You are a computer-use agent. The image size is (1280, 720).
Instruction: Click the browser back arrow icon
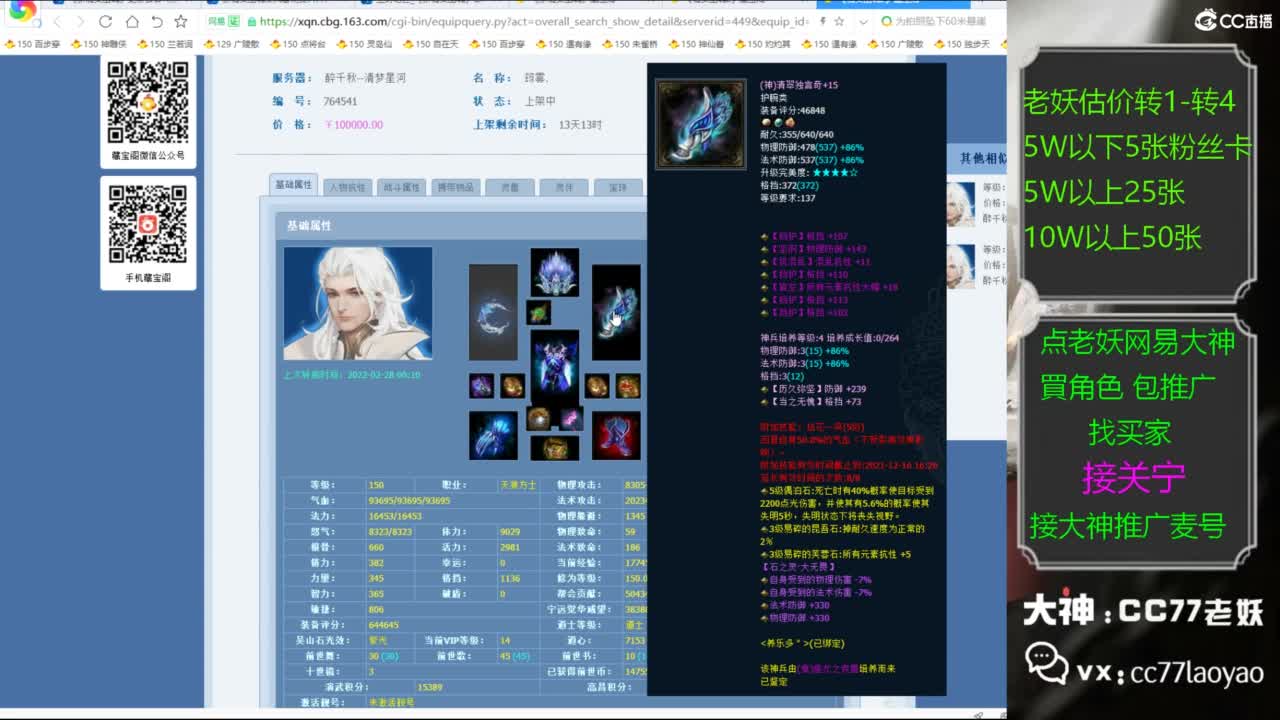[57, 22]
